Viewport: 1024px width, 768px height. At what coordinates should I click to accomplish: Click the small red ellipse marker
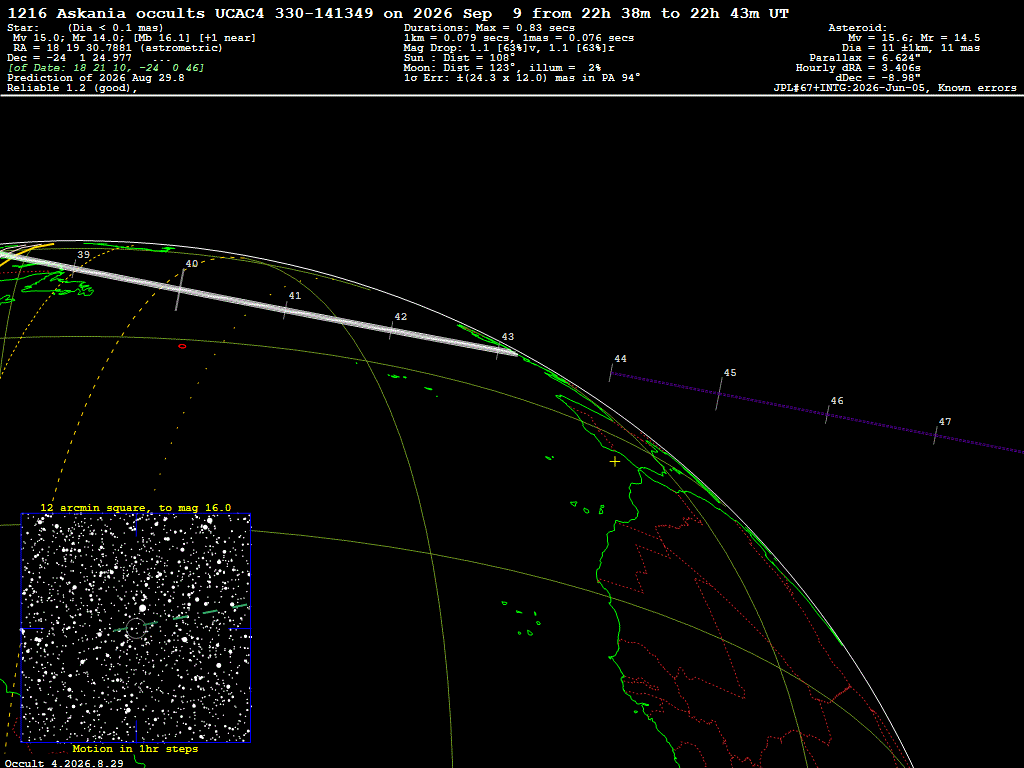(x=182, y=346)
